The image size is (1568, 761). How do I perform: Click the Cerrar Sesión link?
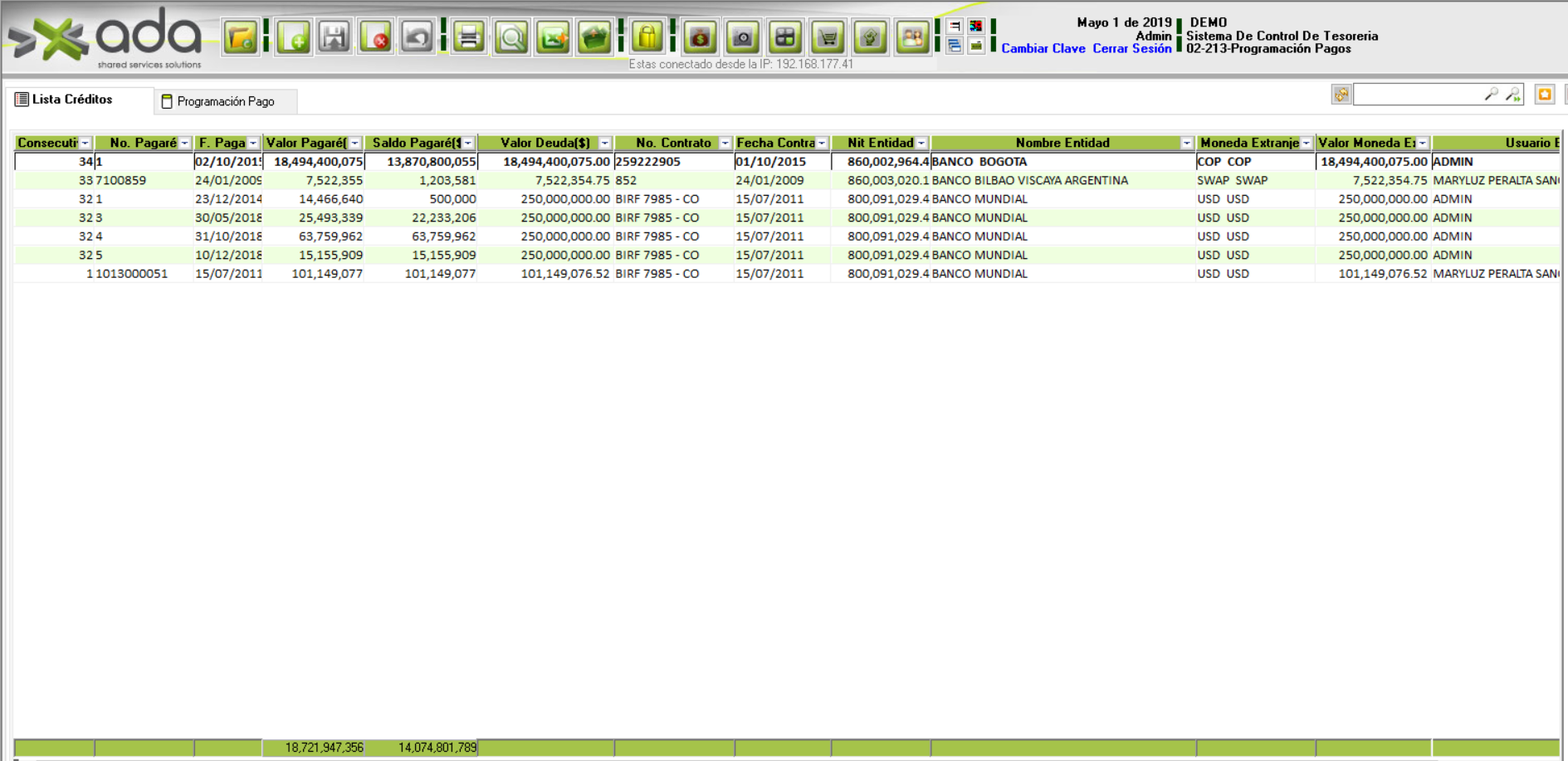pos(1131,49)
